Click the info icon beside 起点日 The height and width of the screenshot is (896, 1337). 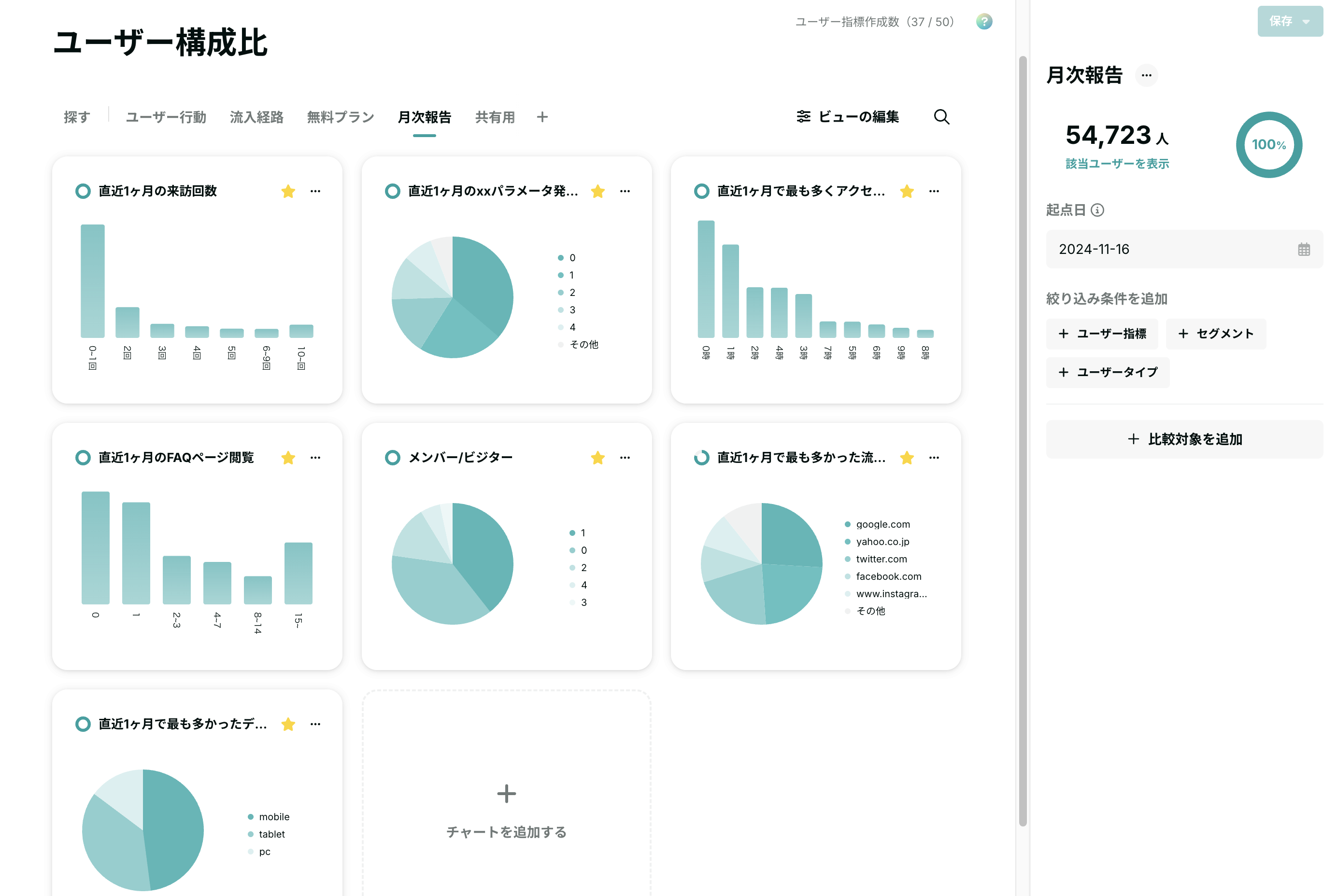pos(1097,210)
